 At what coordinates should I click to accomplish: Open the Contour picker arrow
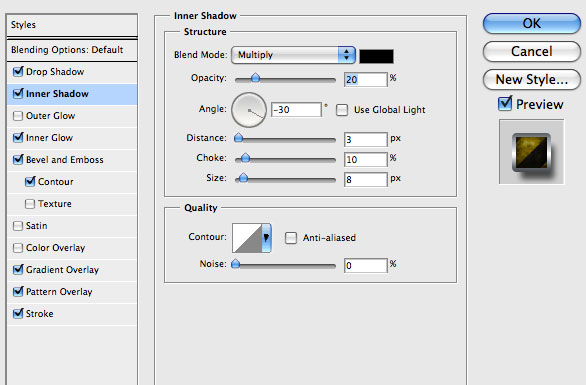pos(266,238)
